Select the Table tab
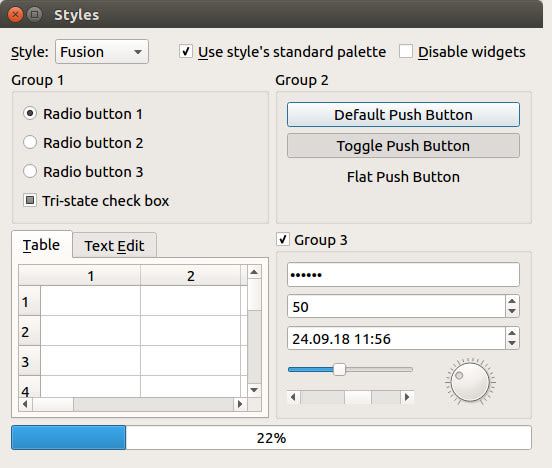552x468 pixels. point(42,245)
